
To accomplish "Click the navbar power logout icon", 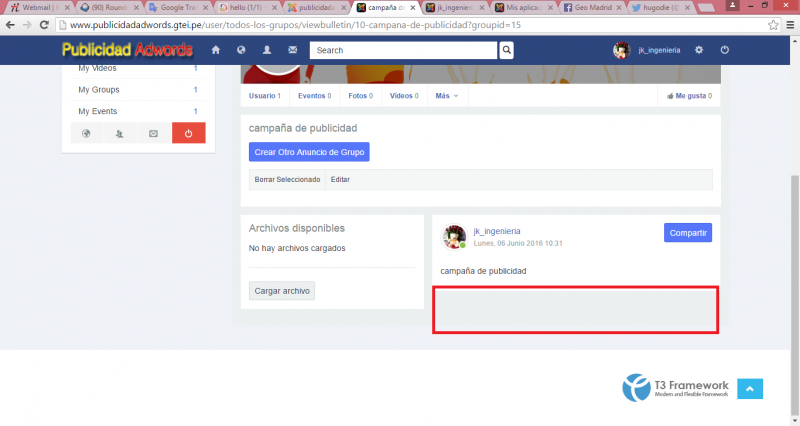I will [724, 50].
